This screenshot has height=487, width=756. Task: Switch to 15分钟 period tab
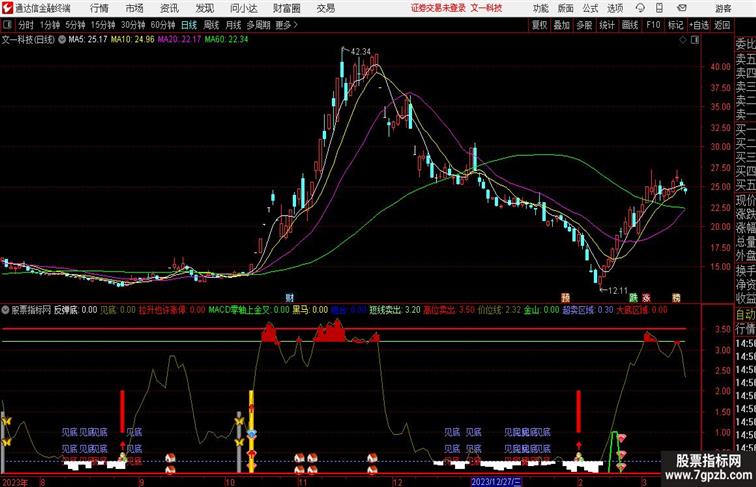pyautogui.click(x=103, y=25)
